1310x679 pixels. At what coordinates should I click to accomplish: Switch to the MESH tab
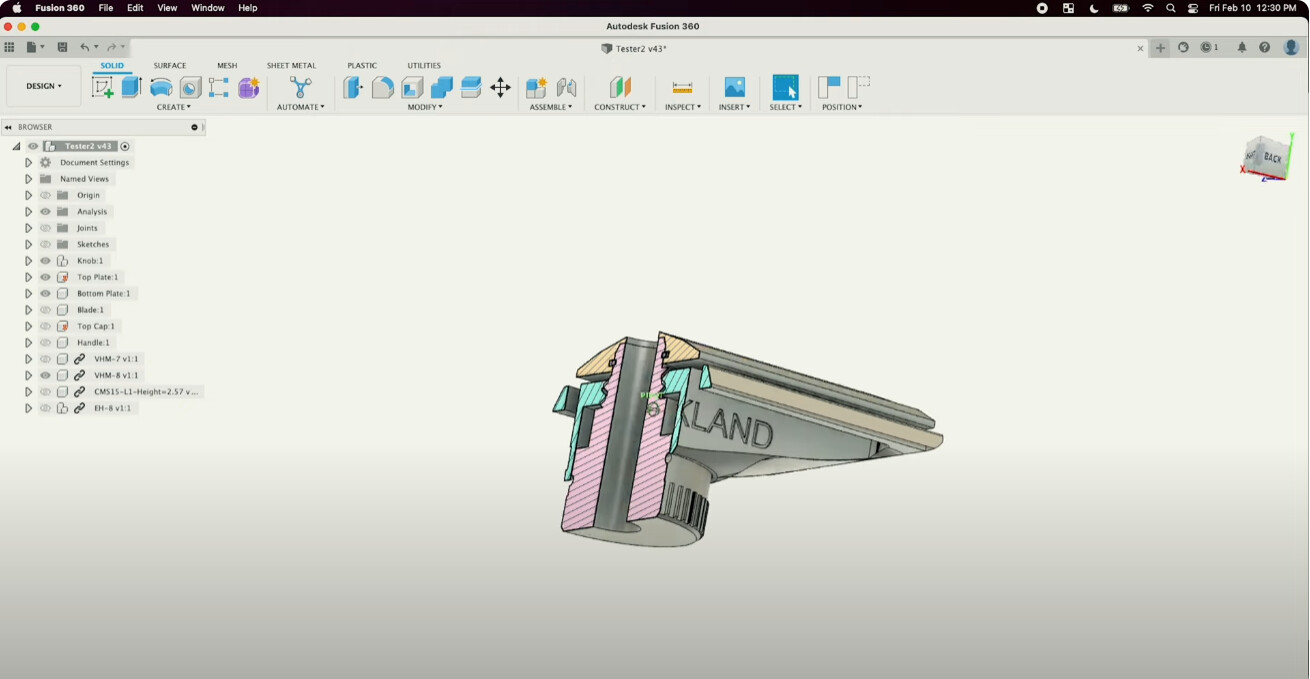point(227,66)
